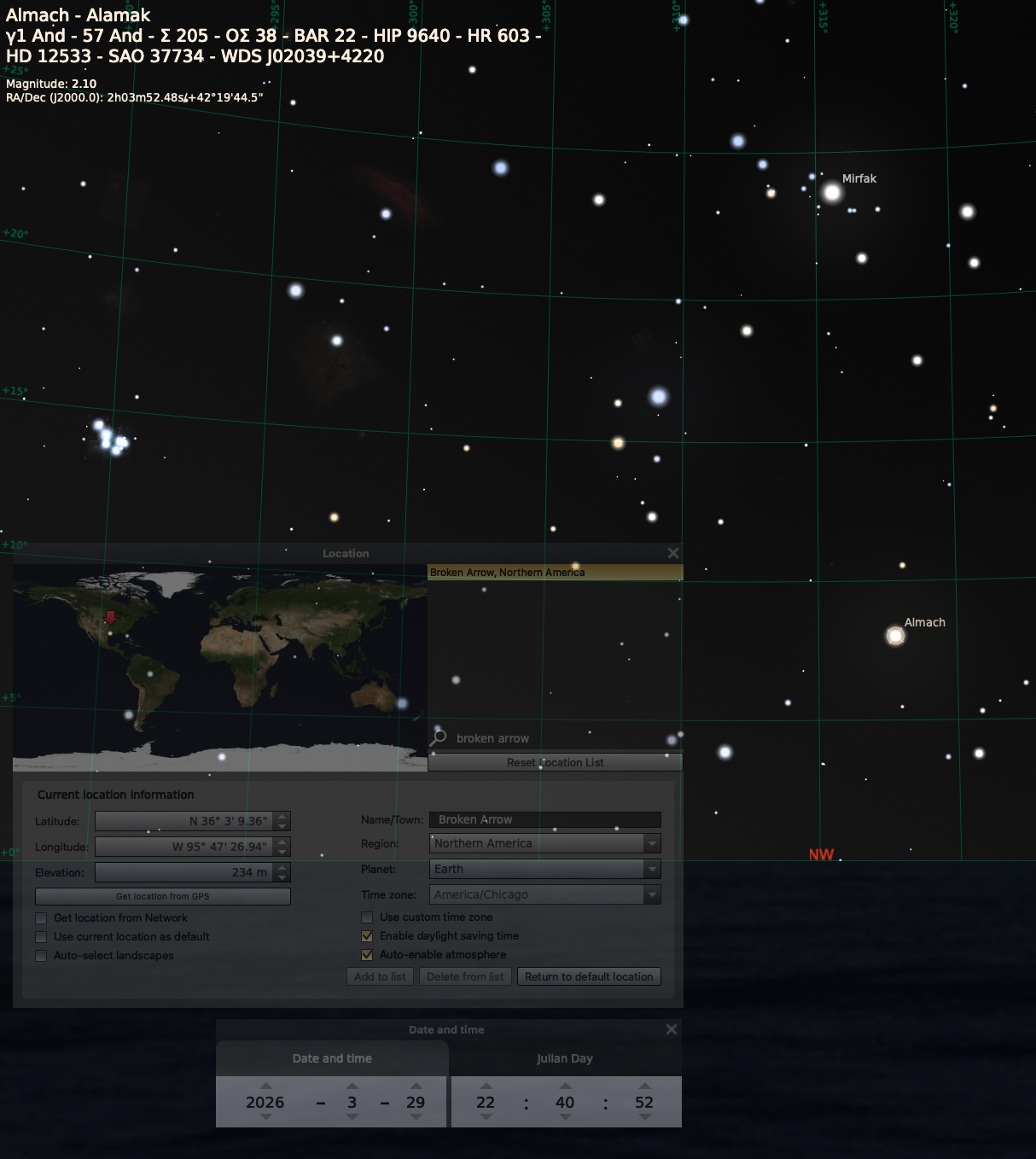Uncheck Auto-enable atmosphere
1036x1159 pixels.
coord(367,955)
